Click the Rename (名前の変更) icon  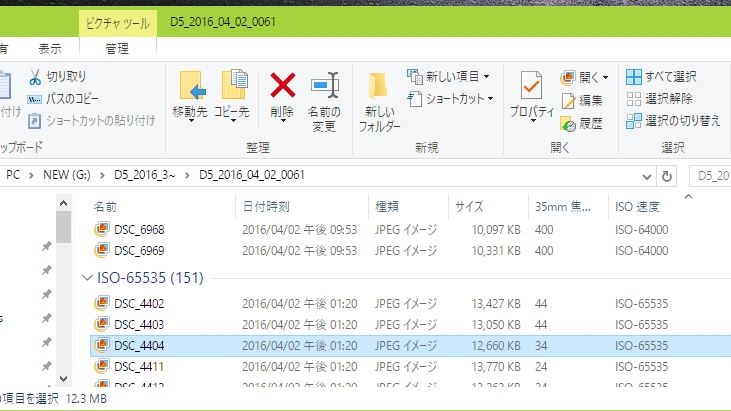point(325,85)
